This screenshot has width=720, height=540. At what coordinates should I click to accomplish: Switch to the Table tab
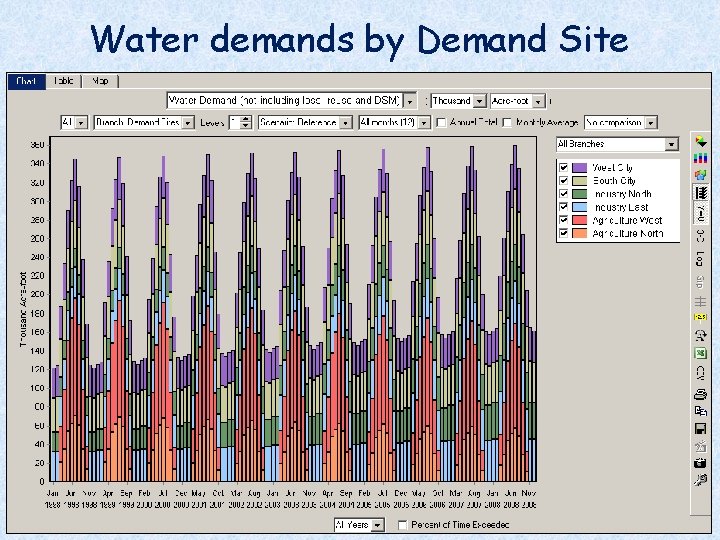click(x=63, y=81)
